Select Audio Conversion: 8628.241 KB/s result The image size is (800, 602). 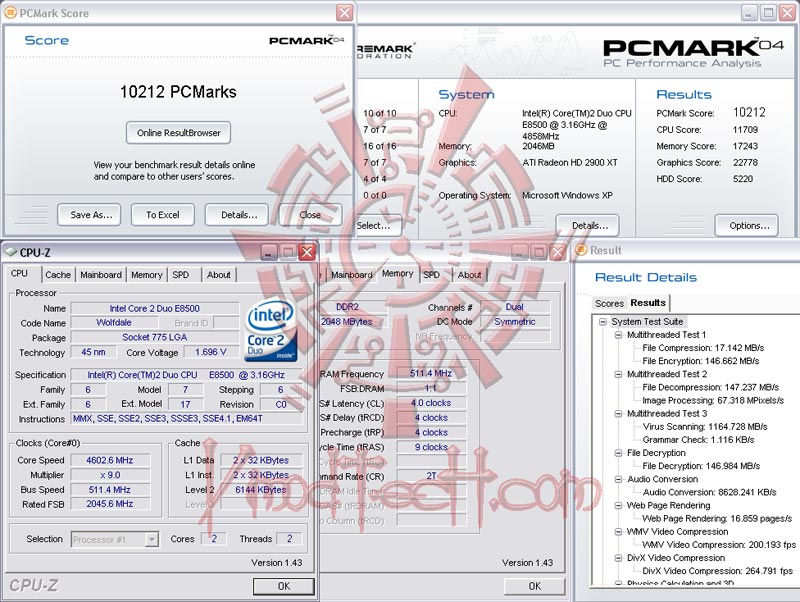coord(709,492)
